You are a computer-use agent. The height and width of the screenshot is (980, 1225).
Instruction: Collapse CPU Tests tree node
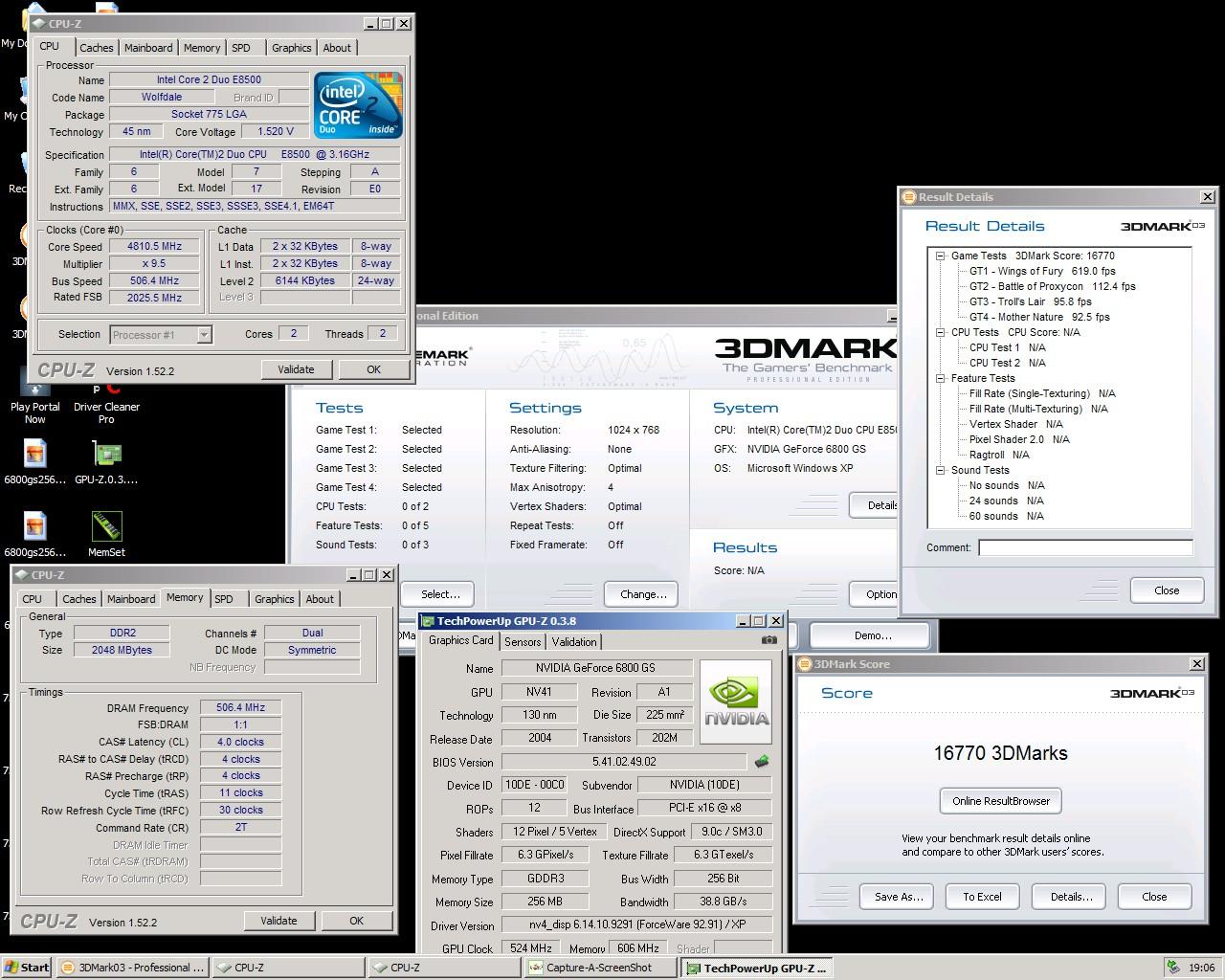point(941,332)
